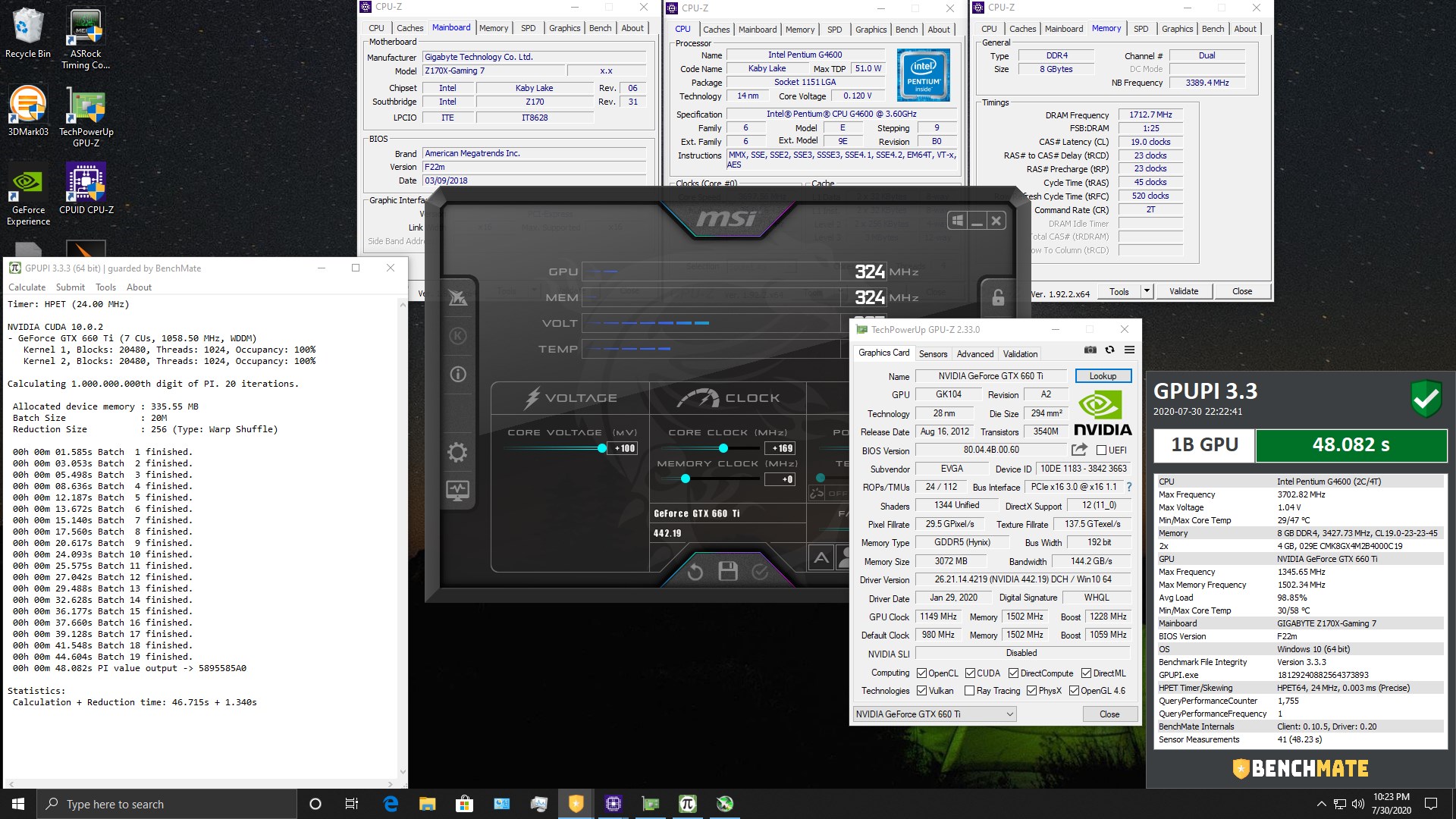Toggle the Ray Tracing checkbox in GPU-Z

pos(969,691)
